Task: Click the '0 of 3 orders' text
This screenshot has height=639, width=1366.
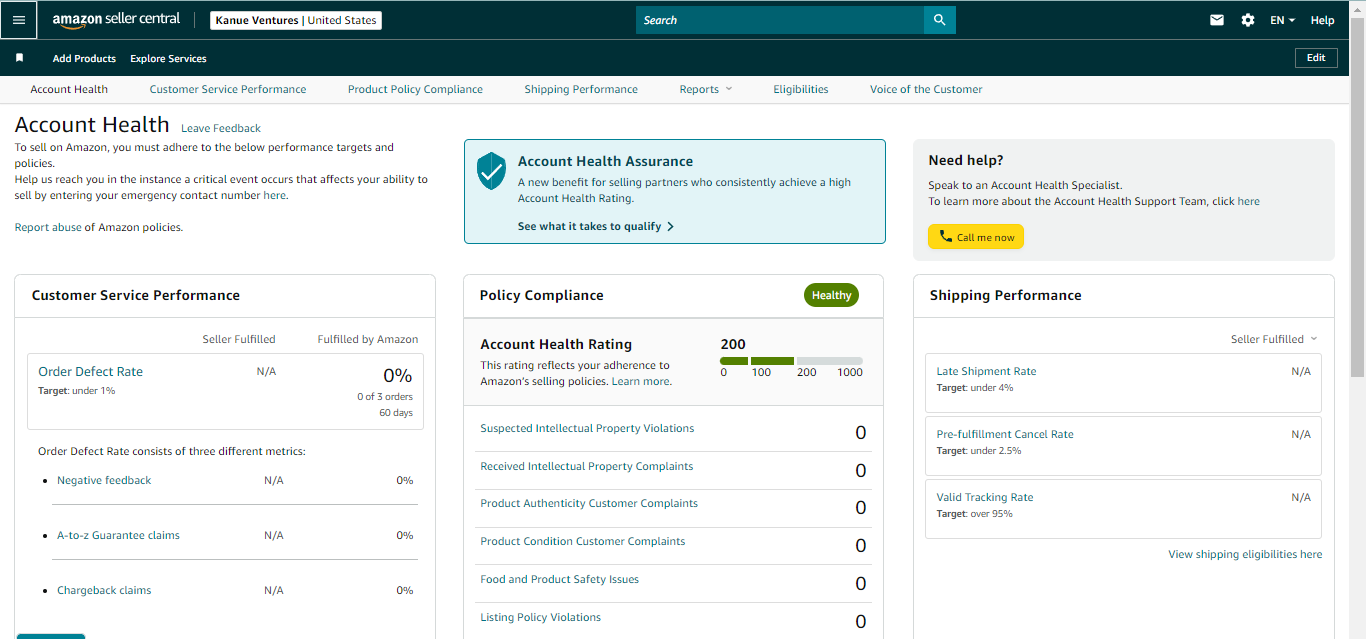Action: click(385, 397)
